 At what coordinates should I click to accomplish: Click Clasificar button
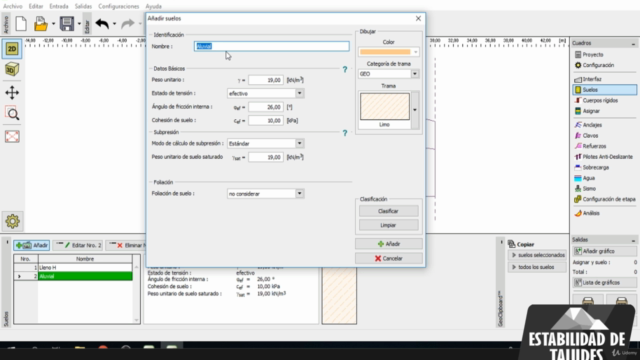click(x=388, y=211)
